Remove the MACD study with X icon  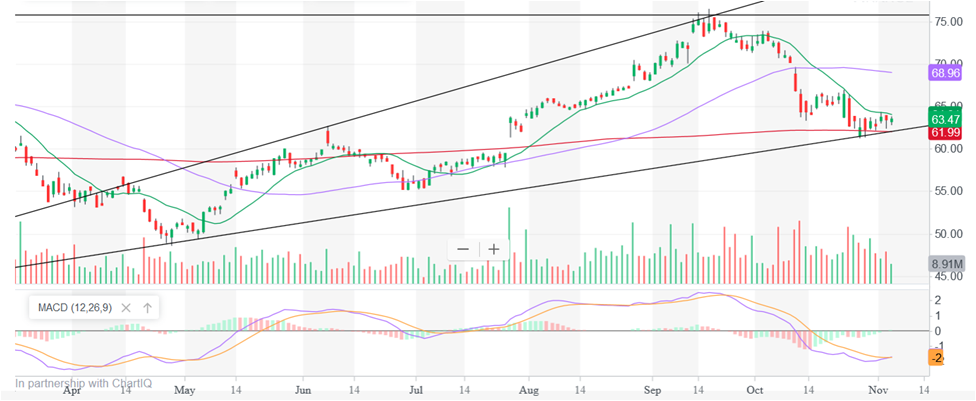click(x=126, y=308)
